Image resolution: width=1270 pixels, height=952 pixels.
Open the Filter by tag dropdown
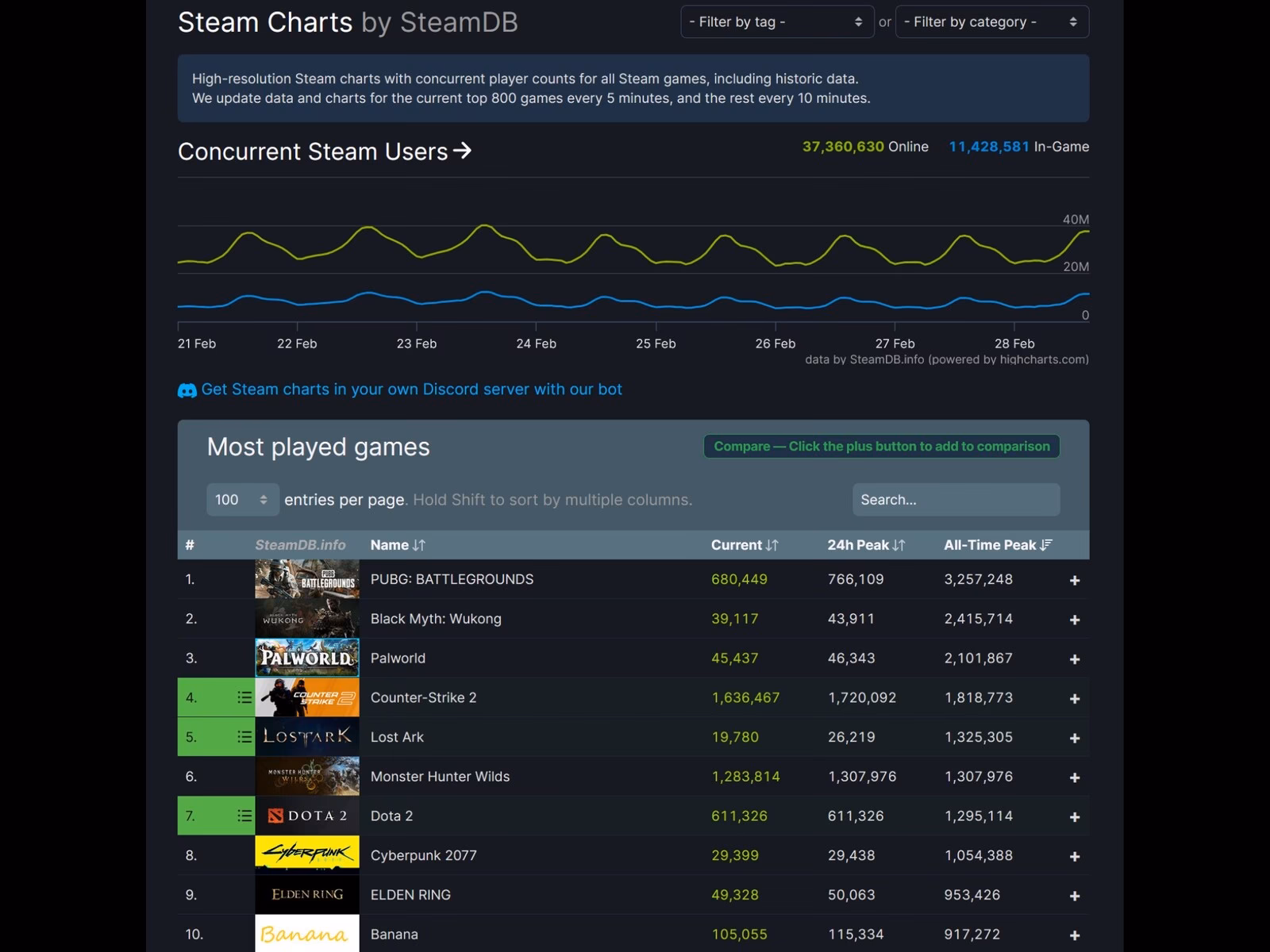[x=777, y=22]
